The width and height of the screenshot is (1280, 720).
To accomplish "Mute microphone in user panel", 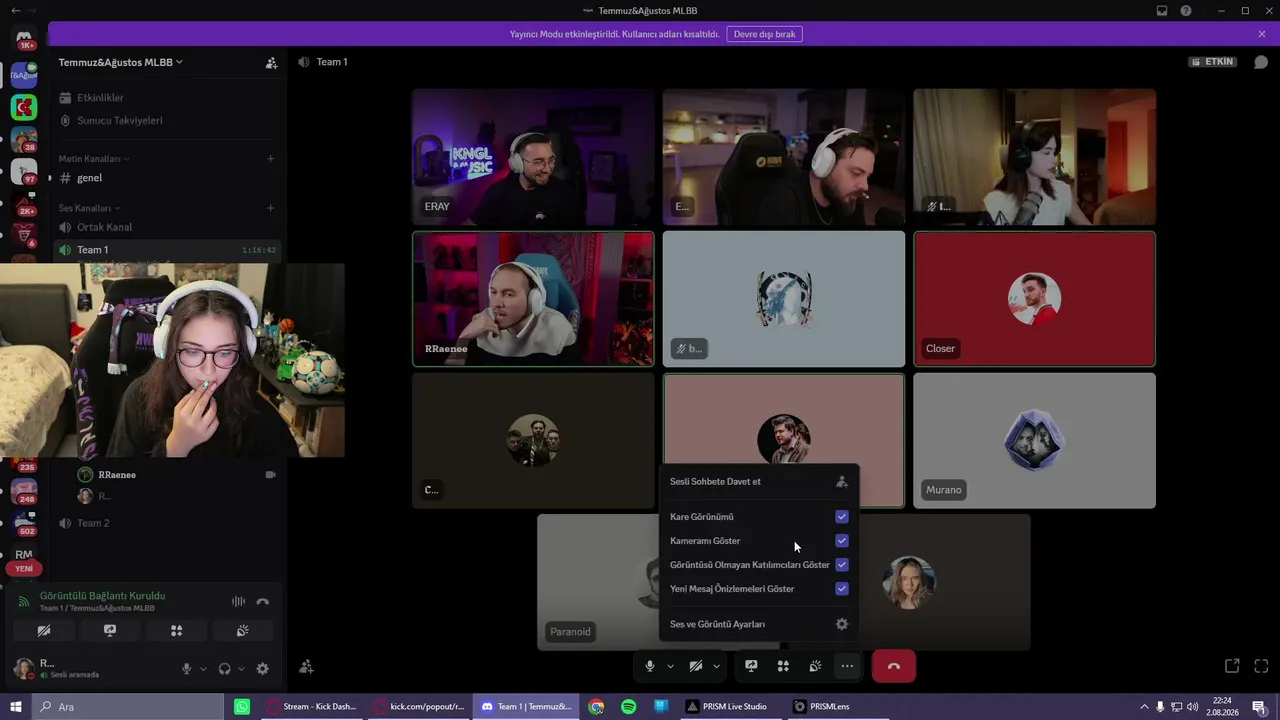I will (186, 669).
